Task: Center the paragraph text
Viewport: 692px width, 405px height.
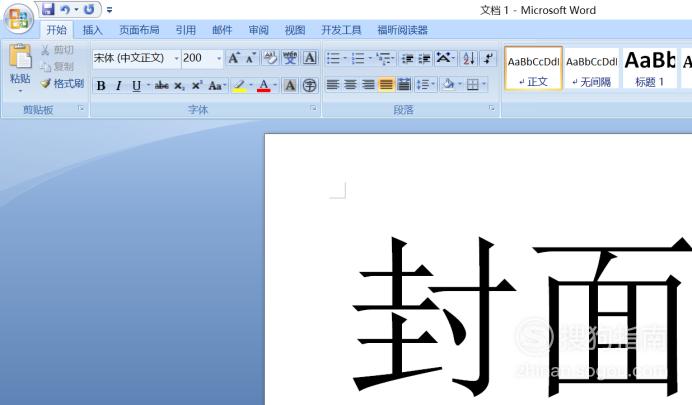Action: pos(350,84)
